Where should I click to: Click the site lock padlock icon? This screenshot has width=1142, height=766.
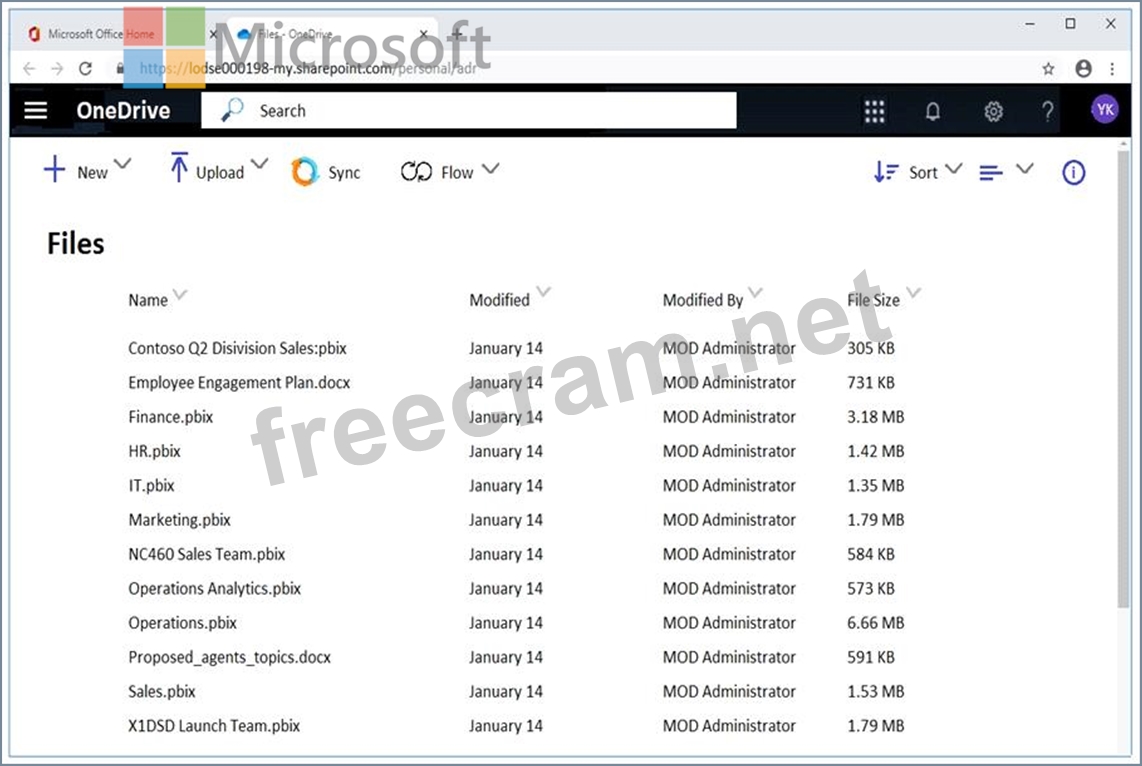point(120,68)
